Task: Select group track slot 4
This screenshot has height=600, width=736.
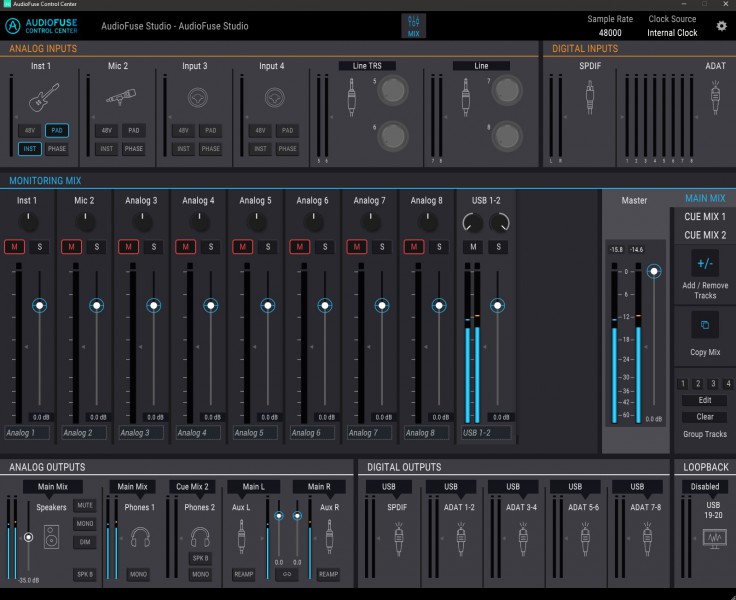Action: coord(728,384)
